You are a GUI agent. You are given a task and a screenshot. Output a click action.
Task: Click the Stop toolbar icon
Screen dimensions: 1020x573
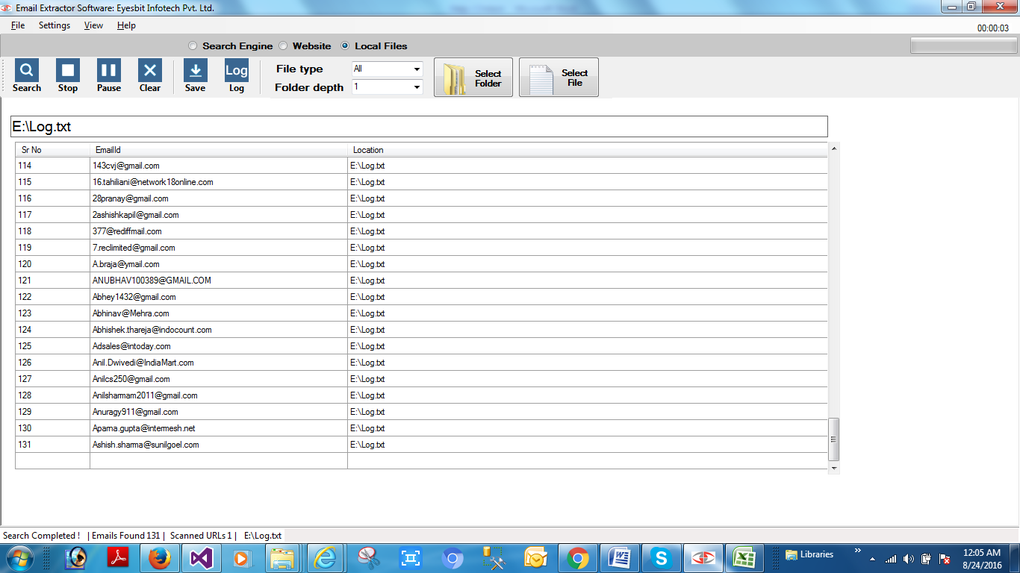pos(68,75)
